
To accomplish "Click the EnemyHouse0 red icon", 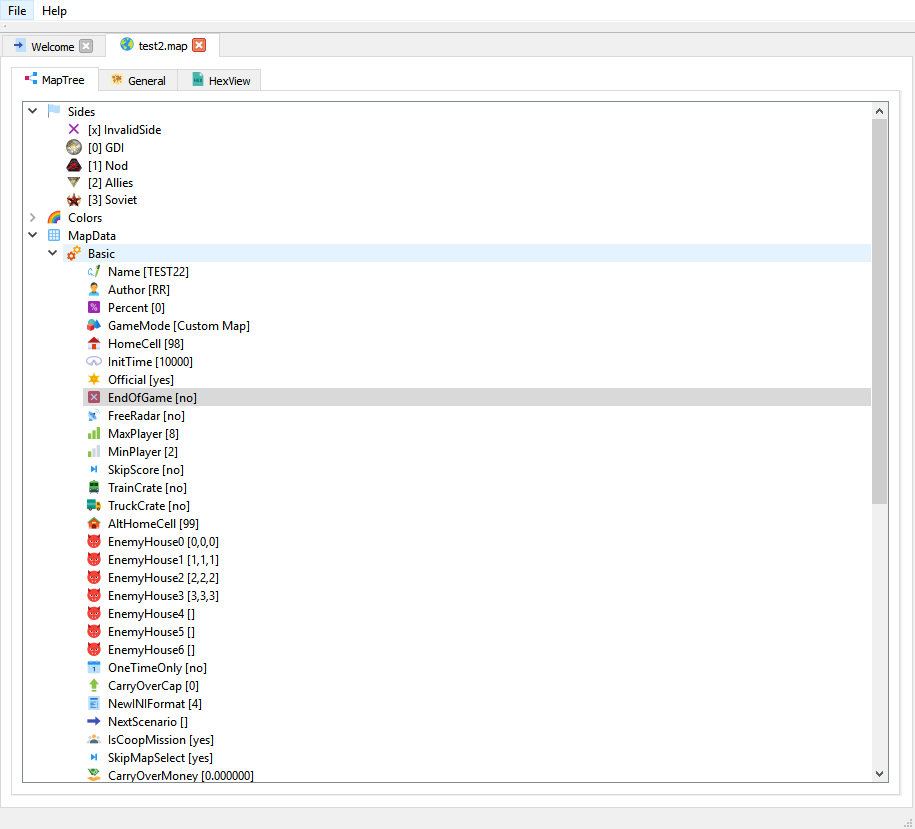I will (x=93, y=541).
